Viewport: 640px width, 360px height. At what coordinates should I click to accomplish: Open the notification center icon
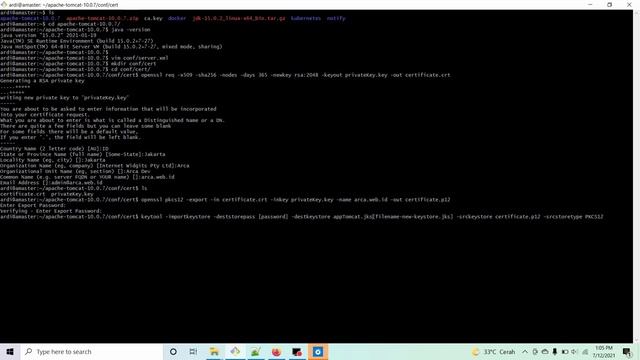tap(627, 351)
